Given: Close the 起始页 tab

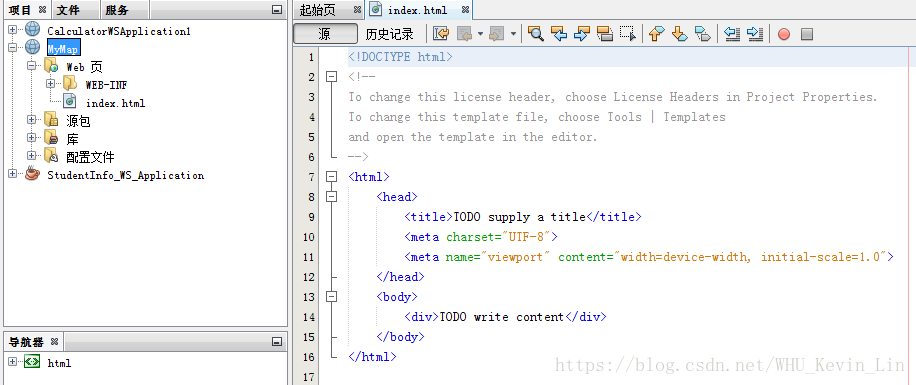Looking at the screenshot, I should [357, 9].
